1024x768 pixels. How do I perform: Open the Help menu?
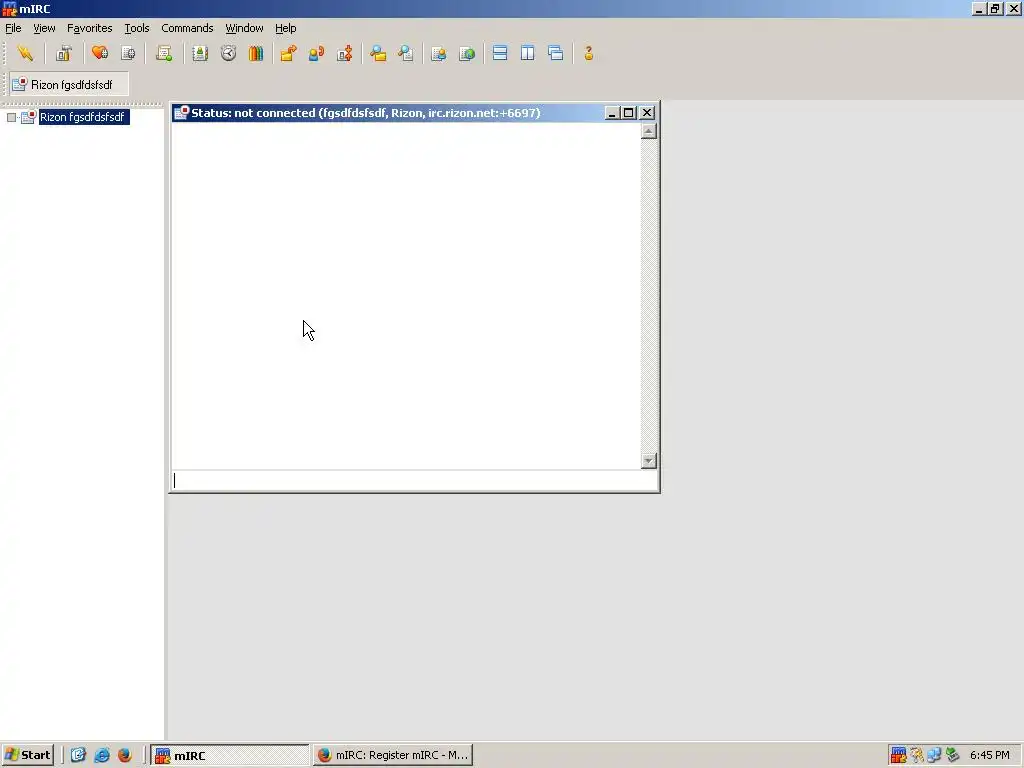285,28
